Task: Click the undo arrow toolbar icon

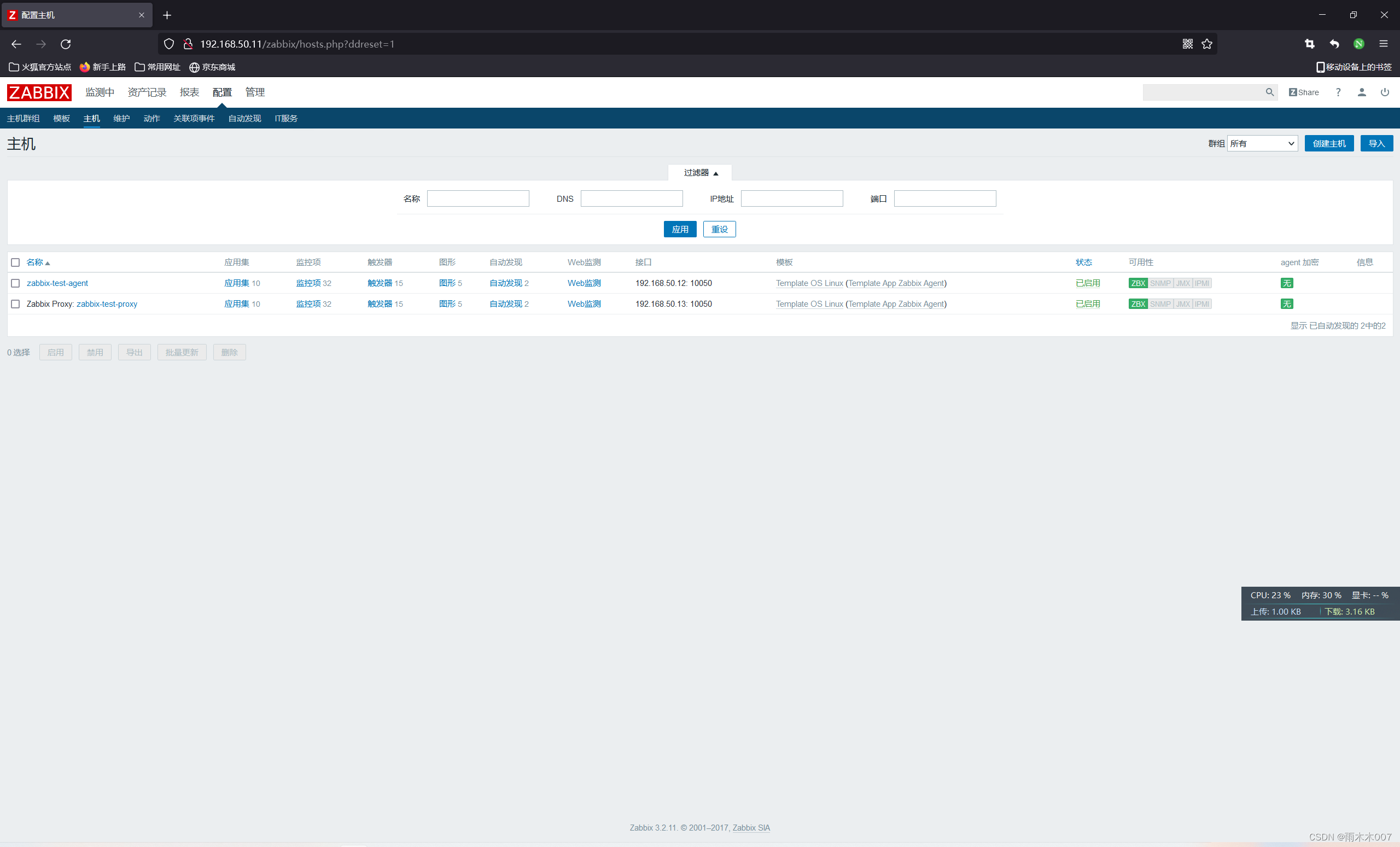Action: (x=1334, y=44)
